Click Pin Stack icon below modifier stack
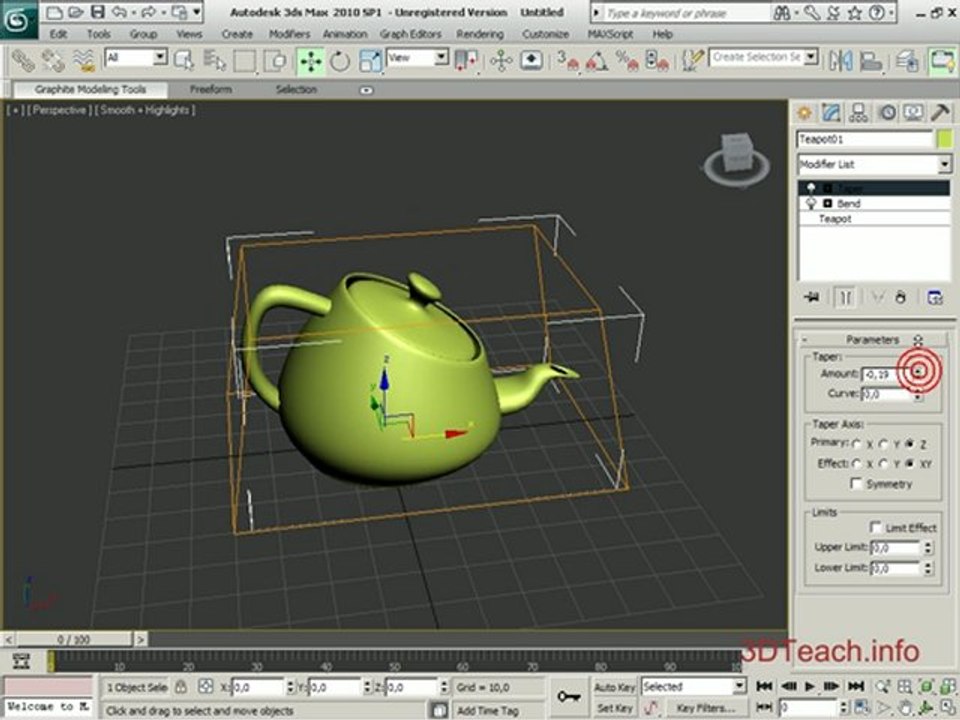 [x=812, y=298]
